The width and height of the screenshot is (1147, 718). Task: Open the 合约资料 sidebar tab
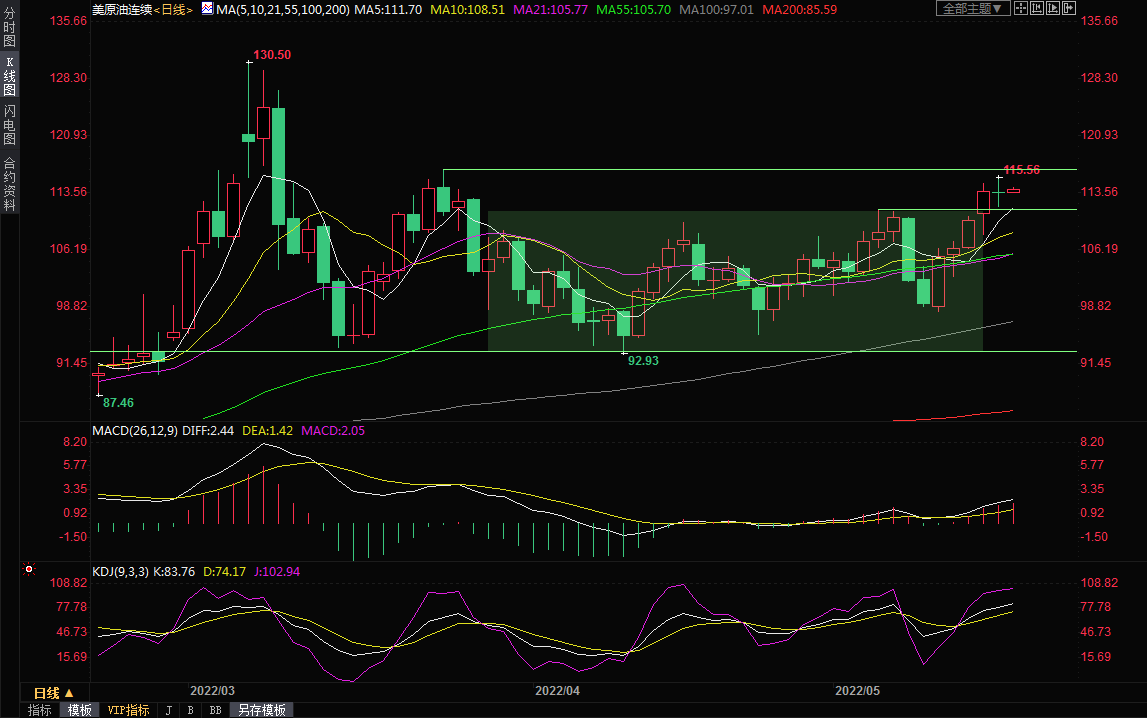tap(9, 184)
